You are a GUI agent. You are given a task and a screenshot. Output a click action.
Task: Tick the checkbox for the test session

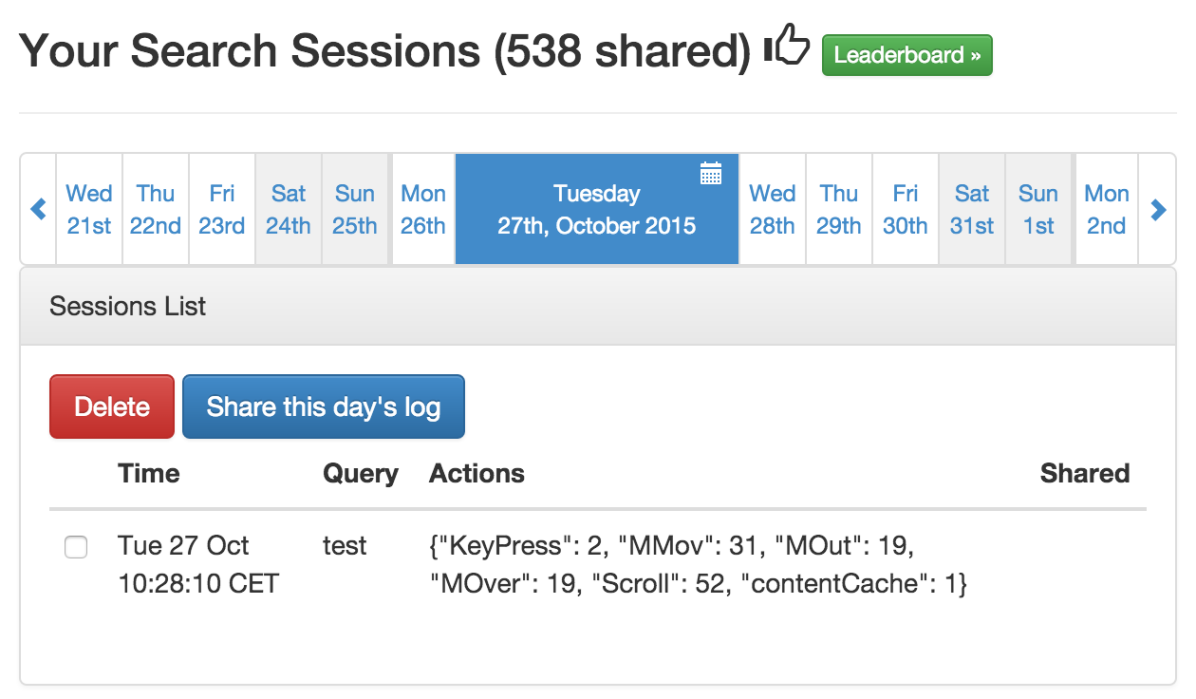point(76,547)
